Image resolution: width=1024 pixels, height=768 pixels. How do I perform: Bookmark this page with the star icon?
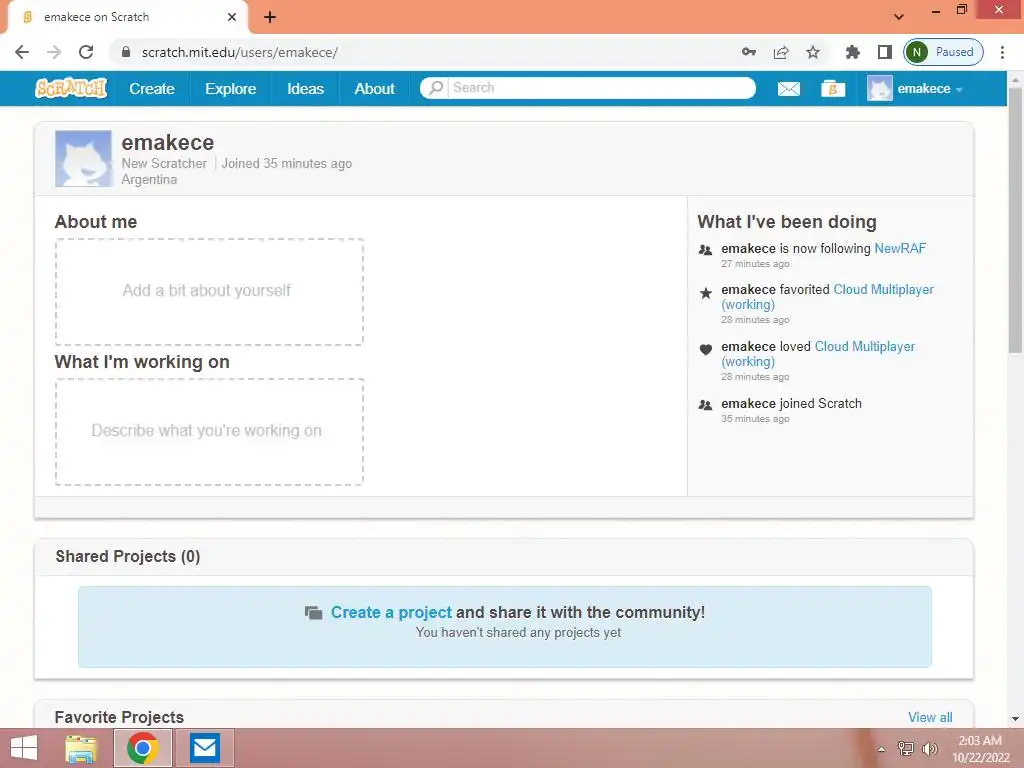coord(812,52)
